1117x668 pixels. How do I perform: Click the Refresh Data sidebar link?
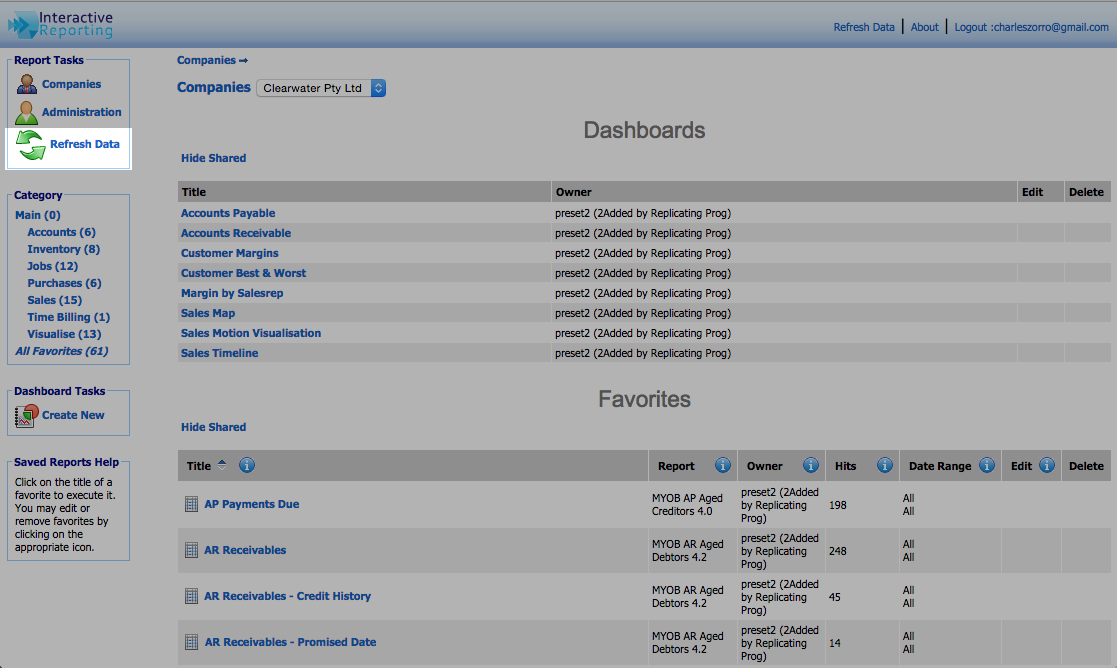click(85, 144)
